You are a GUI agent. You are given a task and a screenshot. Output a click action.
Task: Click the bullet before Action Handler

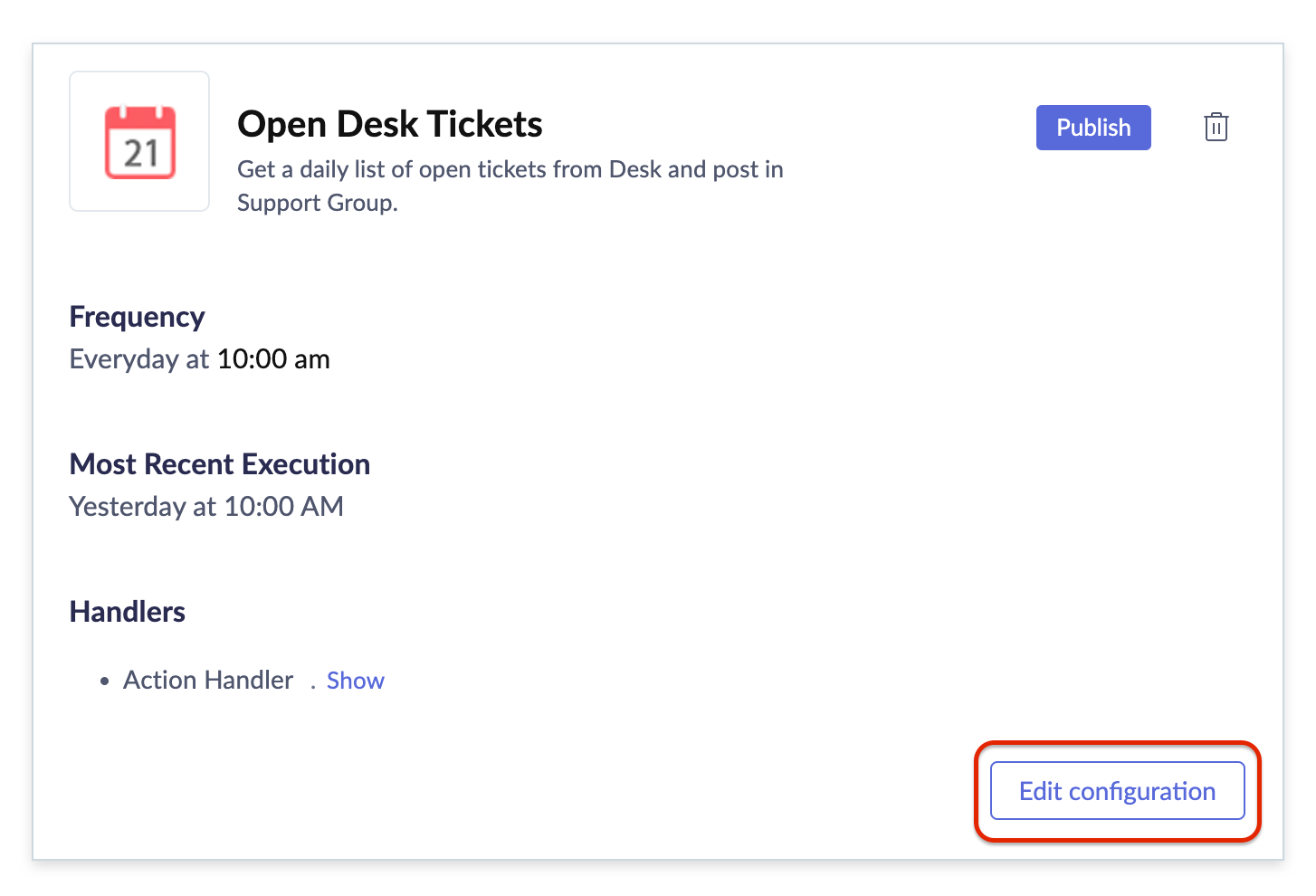[105, 682]
